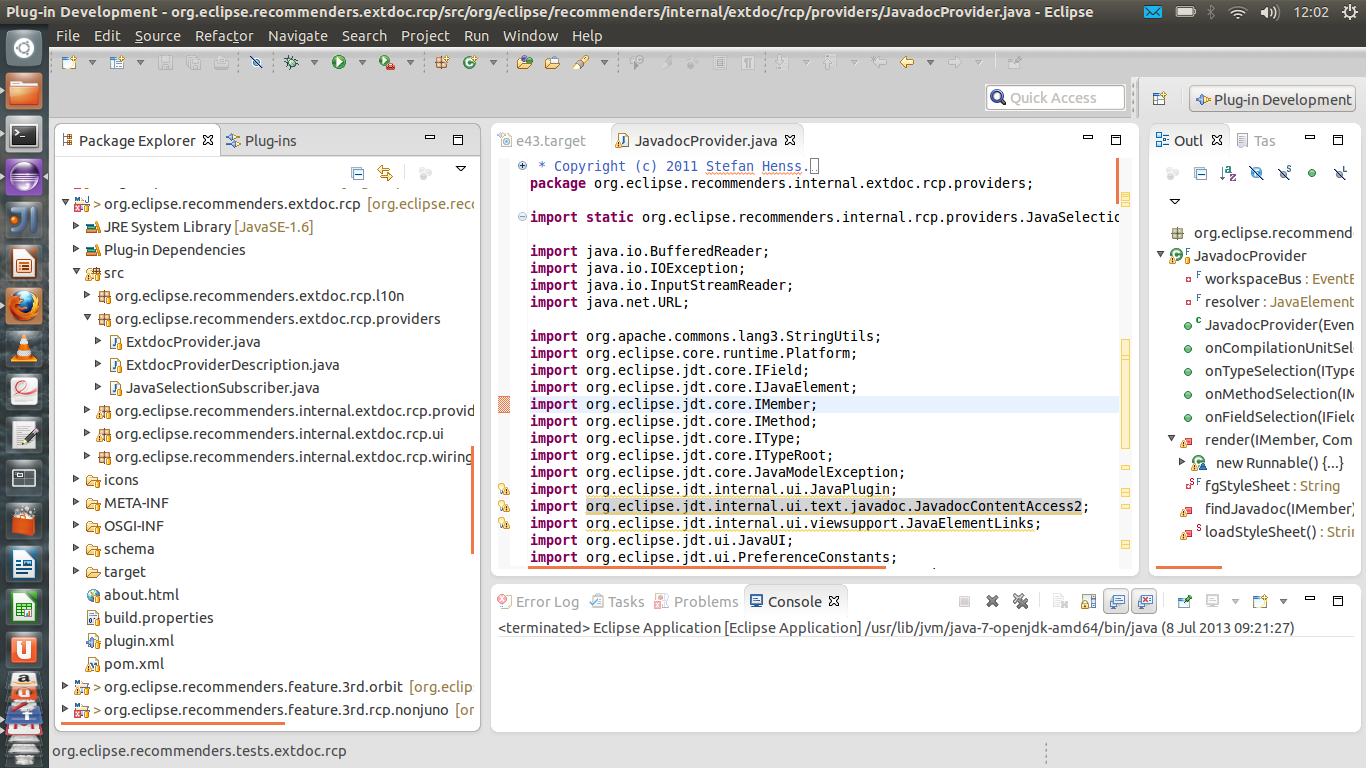Click the Debug bug icon in toolbar
Viewport: 1366px width, 768px height.
point(291,62)
